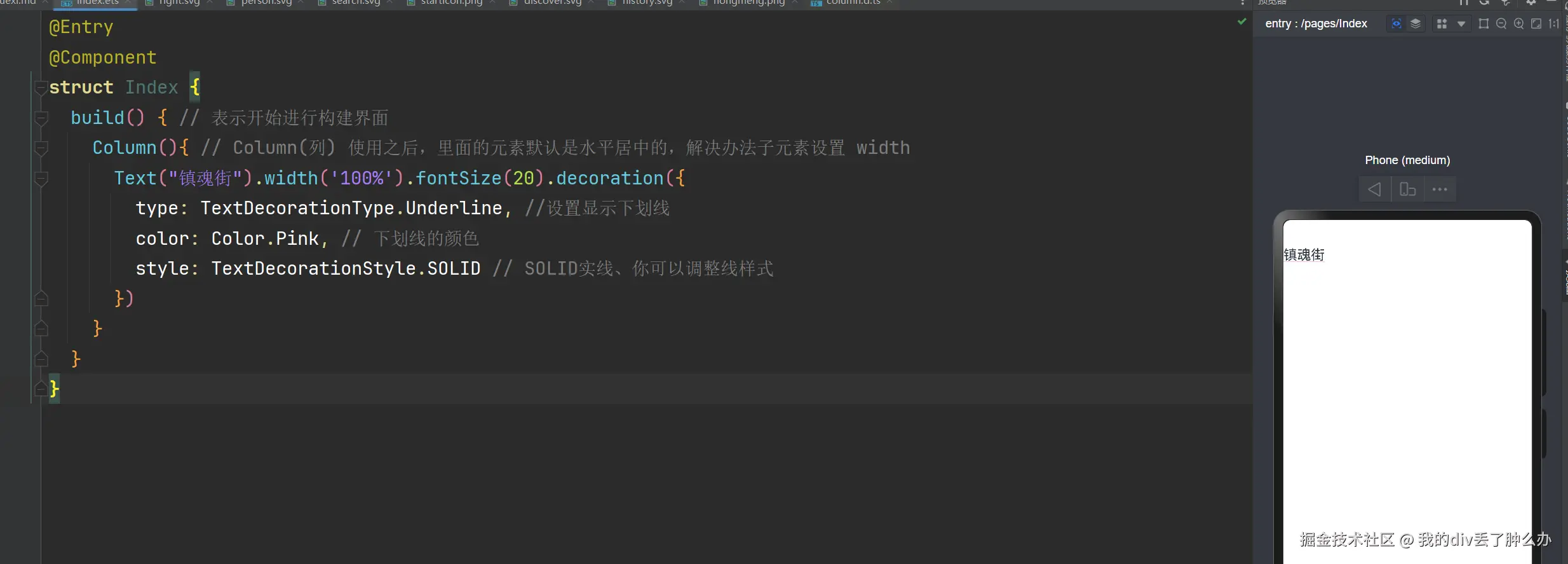The image size is (1568, 564).
Task: Click the @Component decorator in the code
Action: (x=103, y=57)
